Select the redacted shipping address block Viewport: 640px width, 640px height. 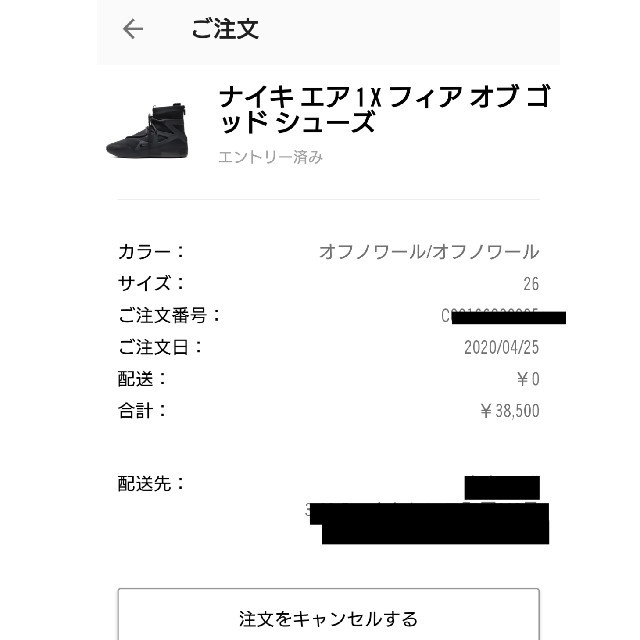click(x=428, y=510)
